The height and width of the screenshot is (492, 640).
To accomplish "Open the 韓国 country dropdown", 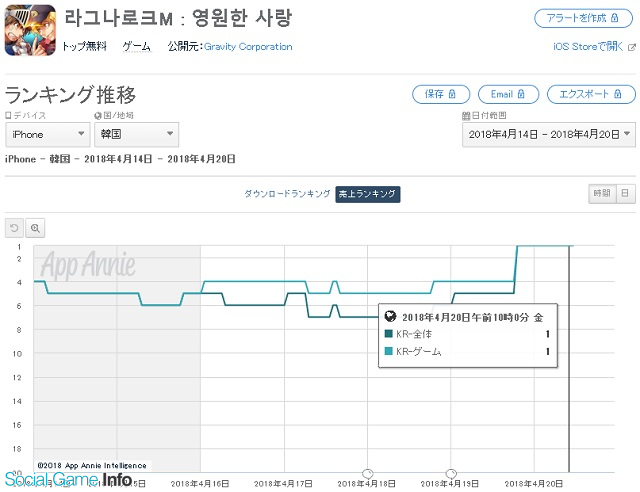I will tap(137, 134).
